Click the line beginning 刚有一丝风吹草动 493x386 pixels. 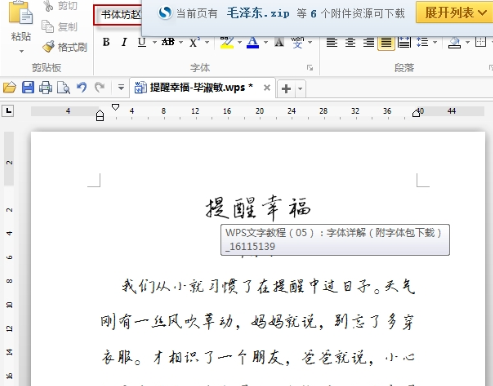[x=257, y=322]
